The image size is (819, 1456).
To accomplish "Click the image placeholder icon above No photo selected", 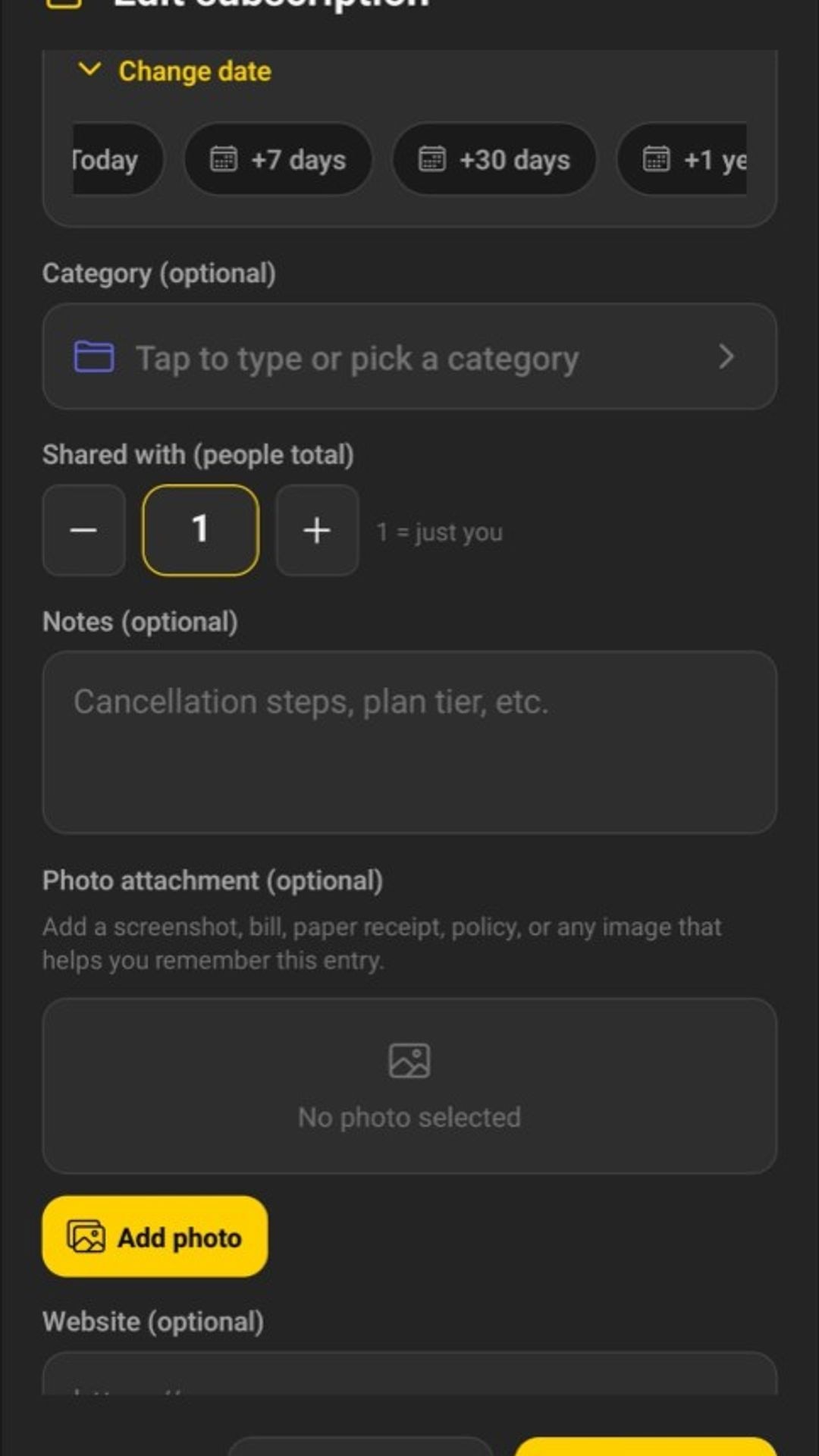I will (x=409, y=1059).
